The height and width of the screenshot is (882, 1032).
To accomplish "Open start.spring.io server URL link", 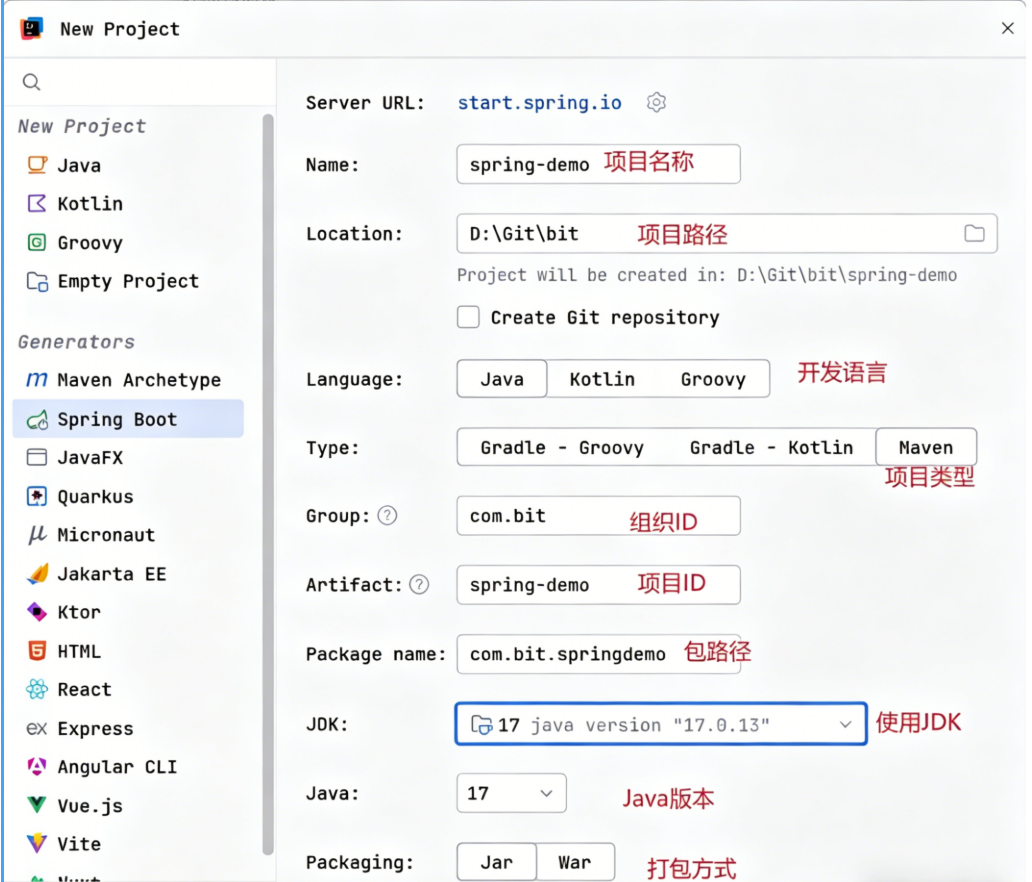I will (x=539, y=103).
